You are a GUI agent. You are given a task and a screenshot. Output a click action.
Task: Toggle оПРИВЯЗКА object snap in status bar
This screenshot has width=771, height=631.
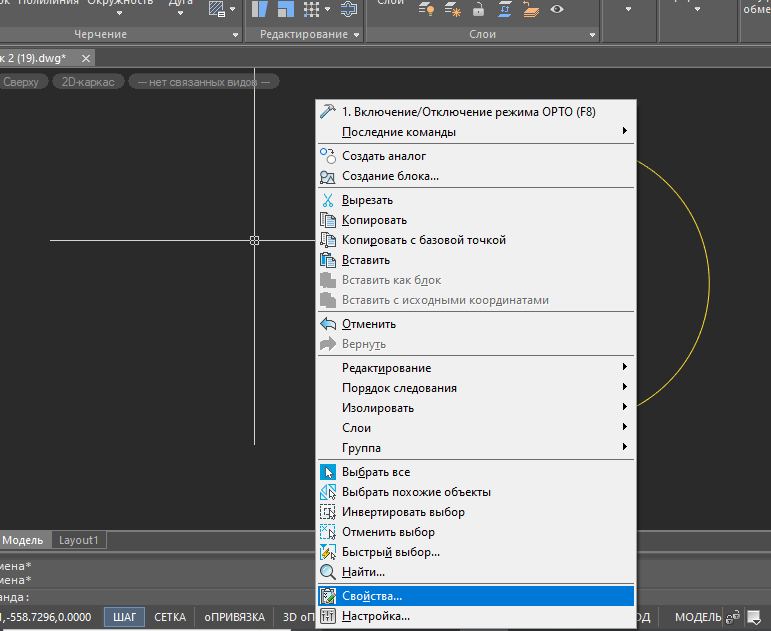coord(234,617)
